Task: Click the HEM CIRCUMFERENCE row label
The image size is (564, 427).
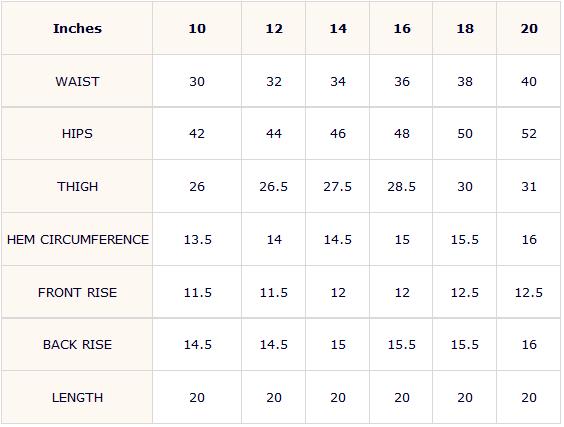Action: click(77, 239)
